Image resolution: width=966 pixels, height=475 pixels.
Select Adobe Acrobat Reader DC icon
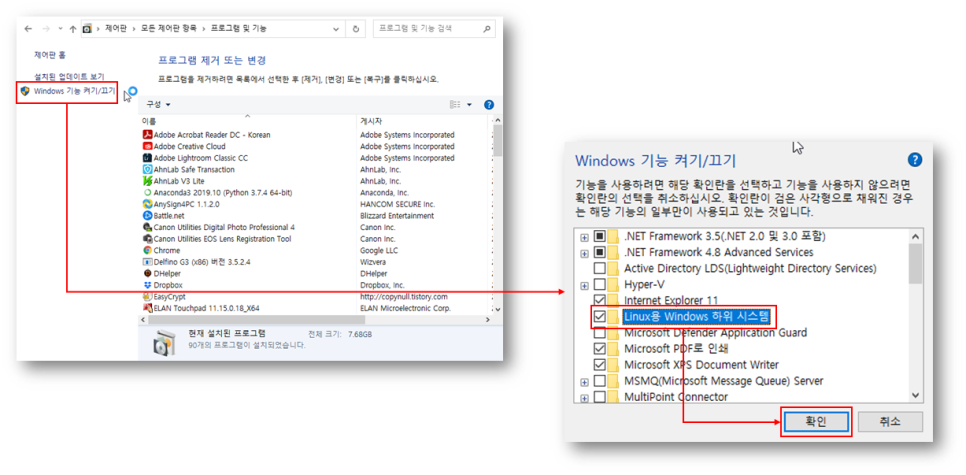pyautogui.click(x=147, y=135)
